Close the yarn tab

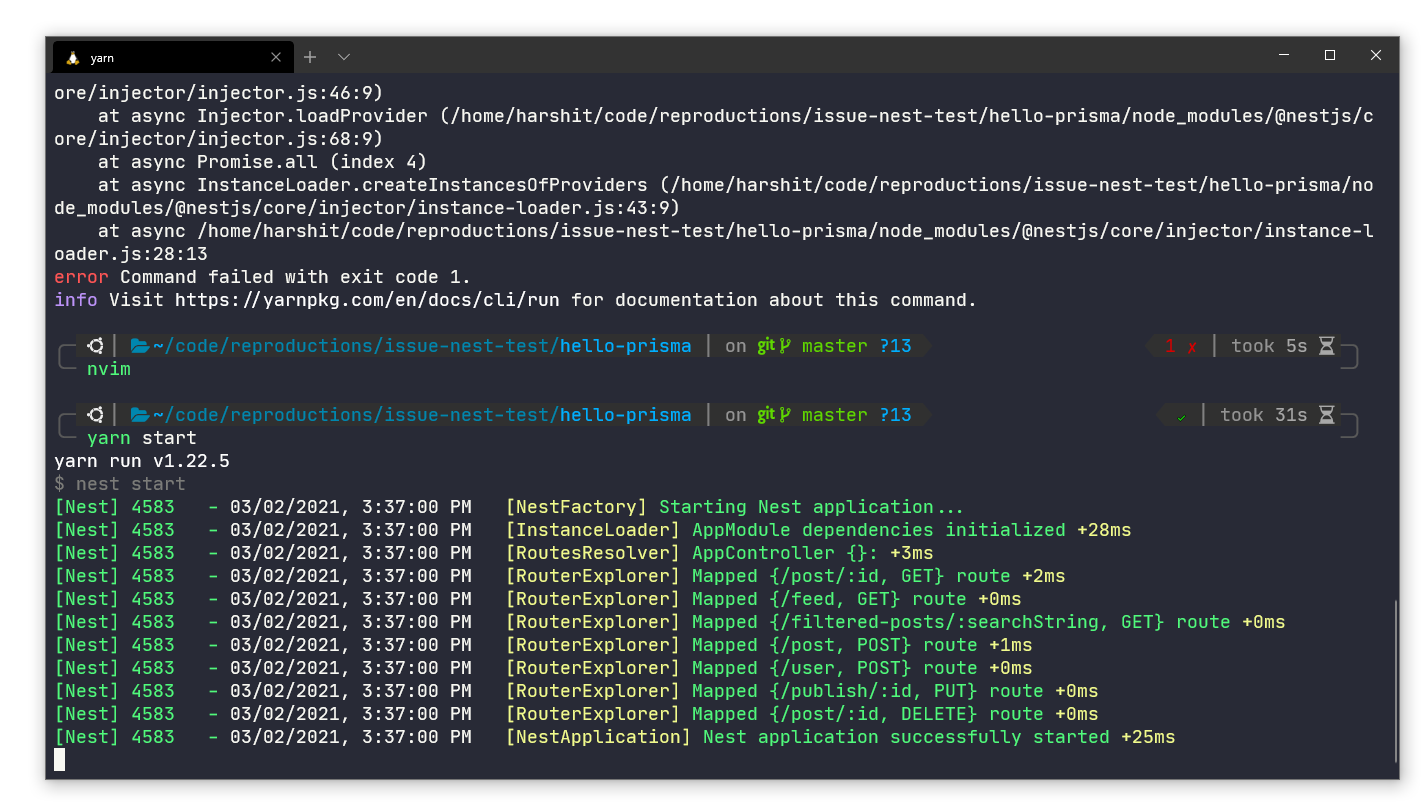tap(276, 57)
